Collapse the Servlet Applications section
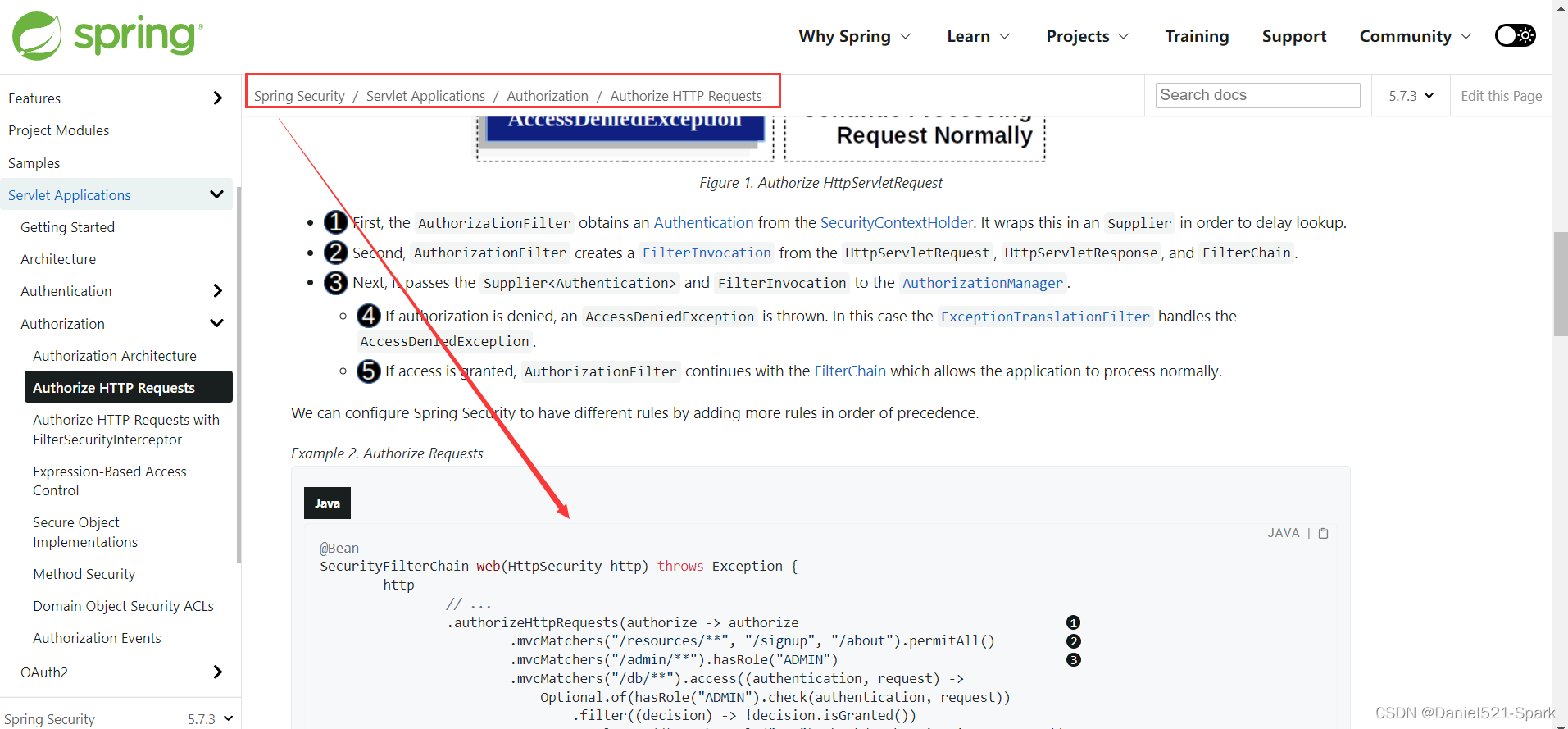Image resolution: width=1568 pixels, height=729 pixels. 216,194
